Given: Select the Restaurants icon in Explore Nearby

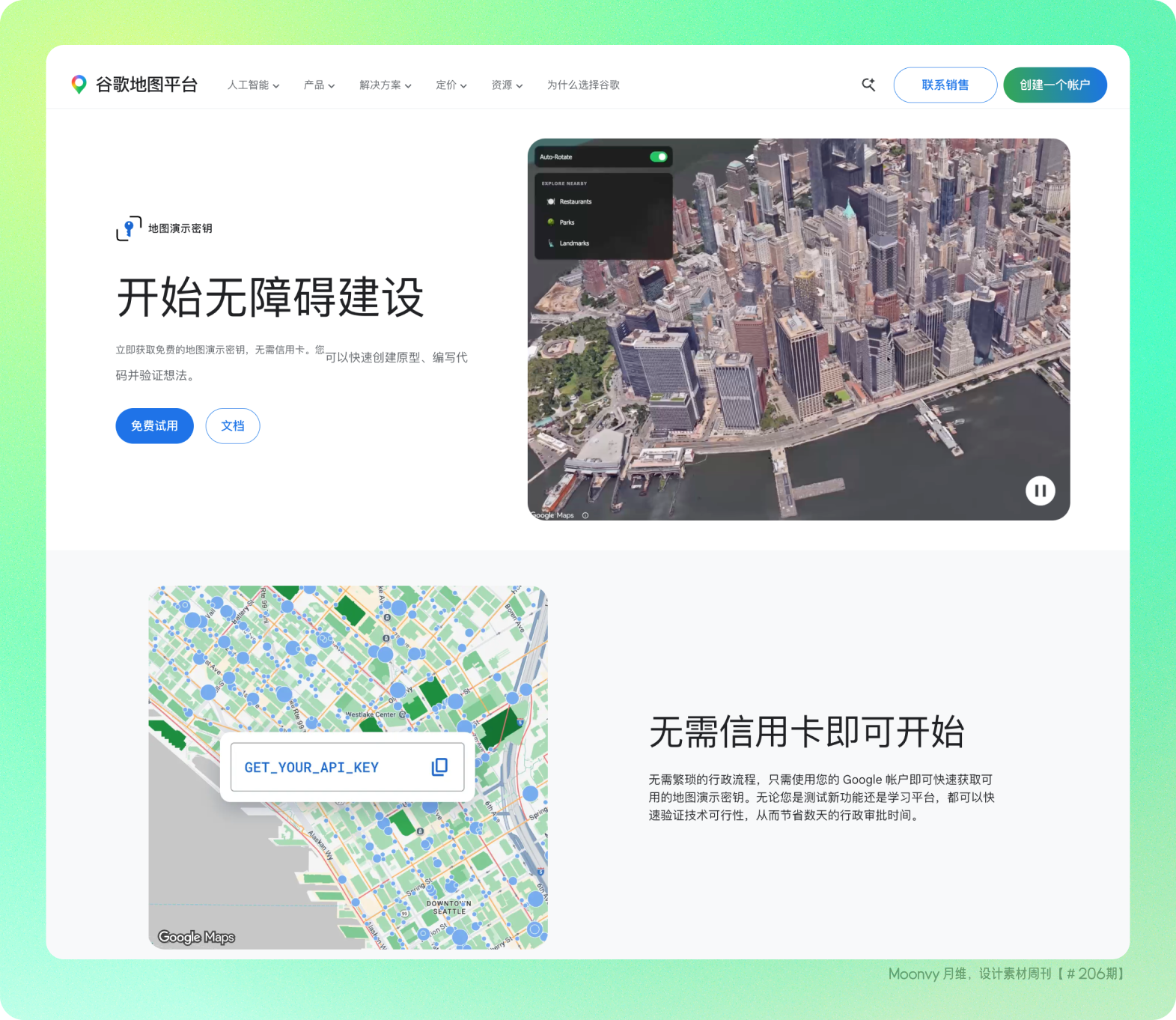Looking at the screenshot, I should coord(551,201).
